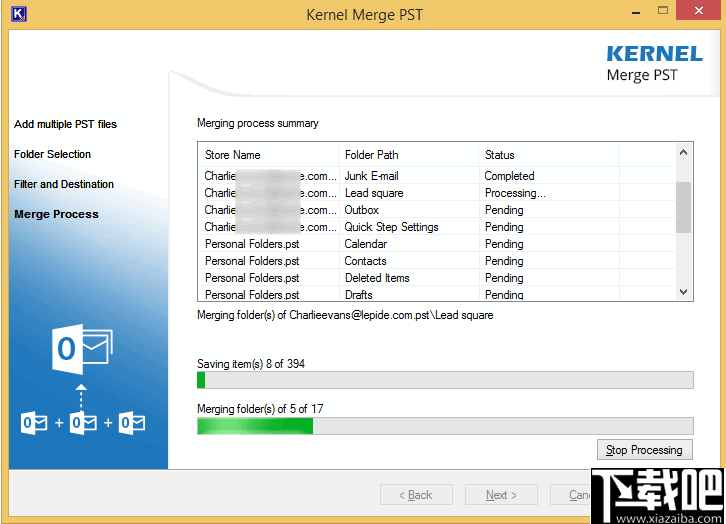Select the Lead square row
The image size is (726, 524).
coord(437,193)
